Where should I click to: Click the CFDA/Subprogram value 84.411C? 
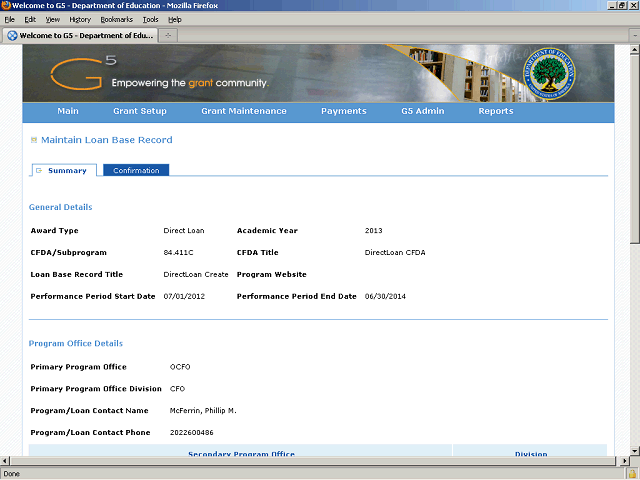click(178, 253)
